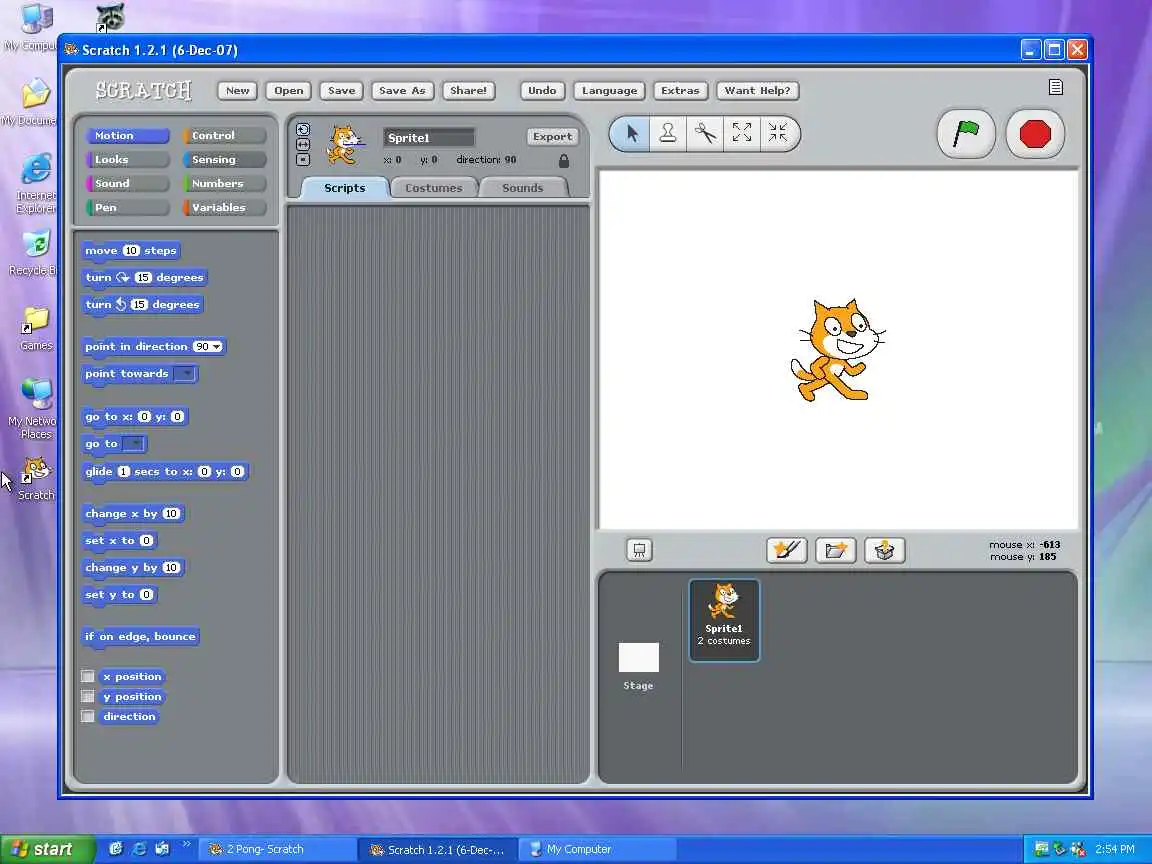Open the point towards dropdown

(187, 373)
